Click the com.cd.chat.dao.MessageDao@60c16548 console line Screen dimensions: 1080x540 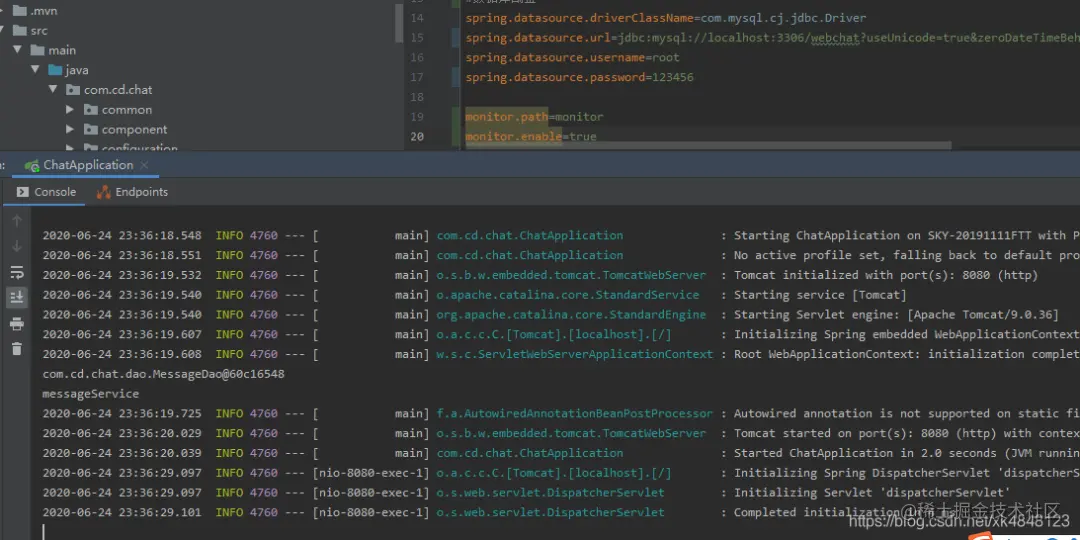[163, 374]
